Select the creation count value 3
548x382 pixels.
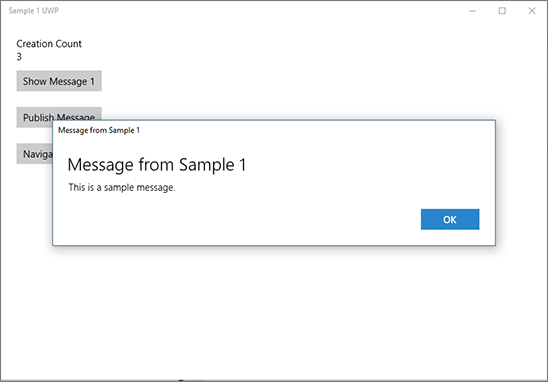[x=19, y=57]
